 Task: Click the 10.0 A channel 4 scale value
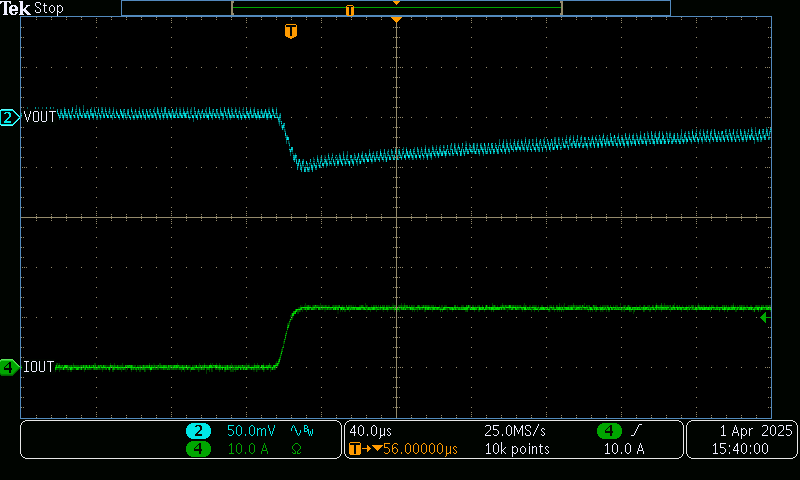click(248, 449)
